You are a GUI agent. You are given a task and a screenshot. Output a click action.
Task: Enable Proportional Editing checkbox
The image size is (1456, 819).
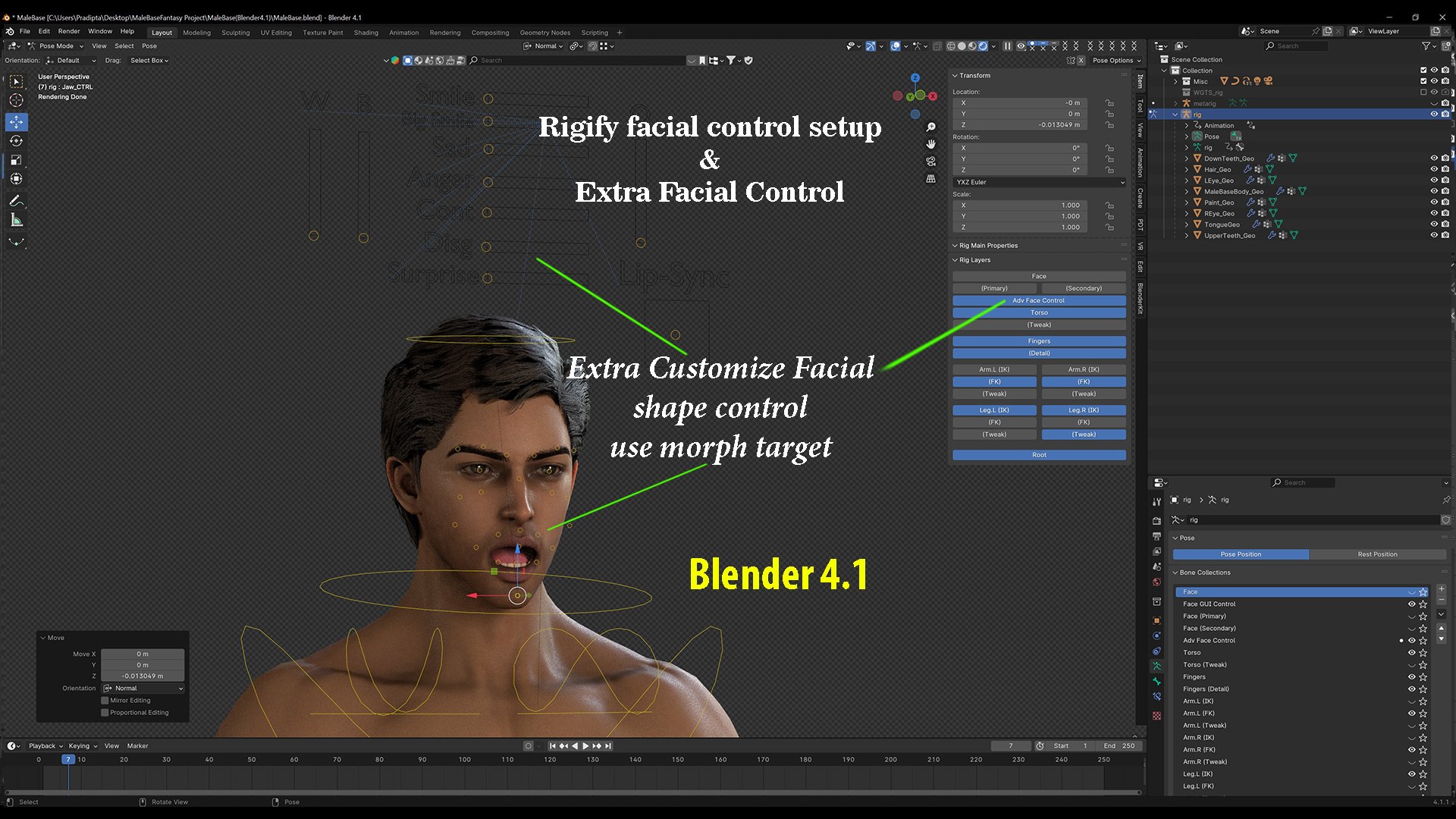105,713
